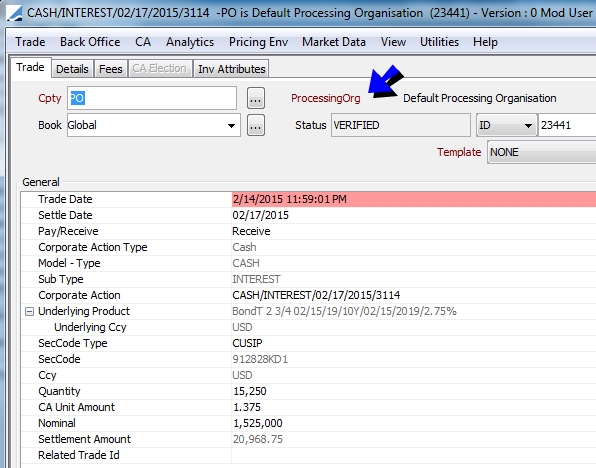Switch to the Inv Attributes tab
This screenshot has width=596, height=468.
click(231, 69)
